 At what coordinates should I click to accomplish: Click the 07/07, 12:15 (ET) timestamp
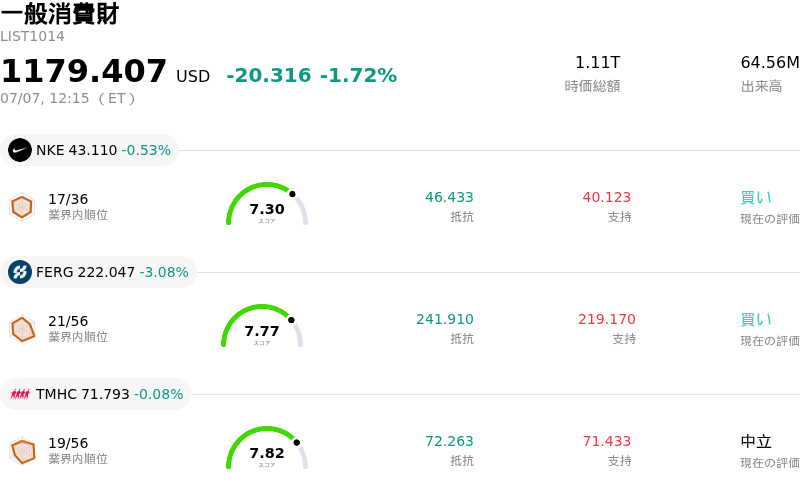pos(68,98)
